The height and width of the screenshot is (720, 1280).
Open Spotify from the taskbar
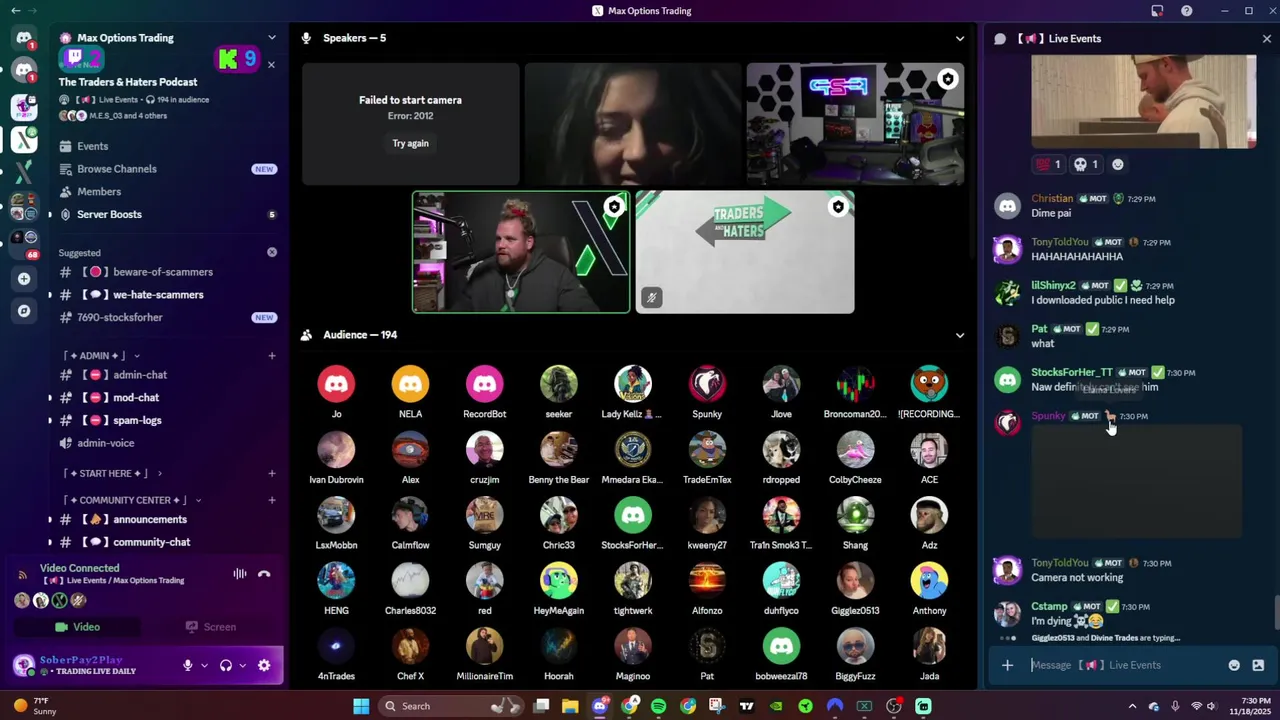pos(658,706)
